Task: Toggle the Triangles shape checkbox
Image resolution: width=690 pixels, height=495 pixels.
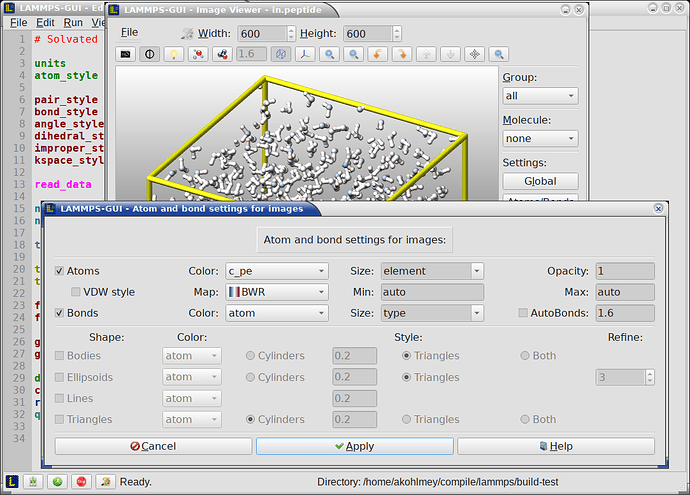Action: (59, 419)
